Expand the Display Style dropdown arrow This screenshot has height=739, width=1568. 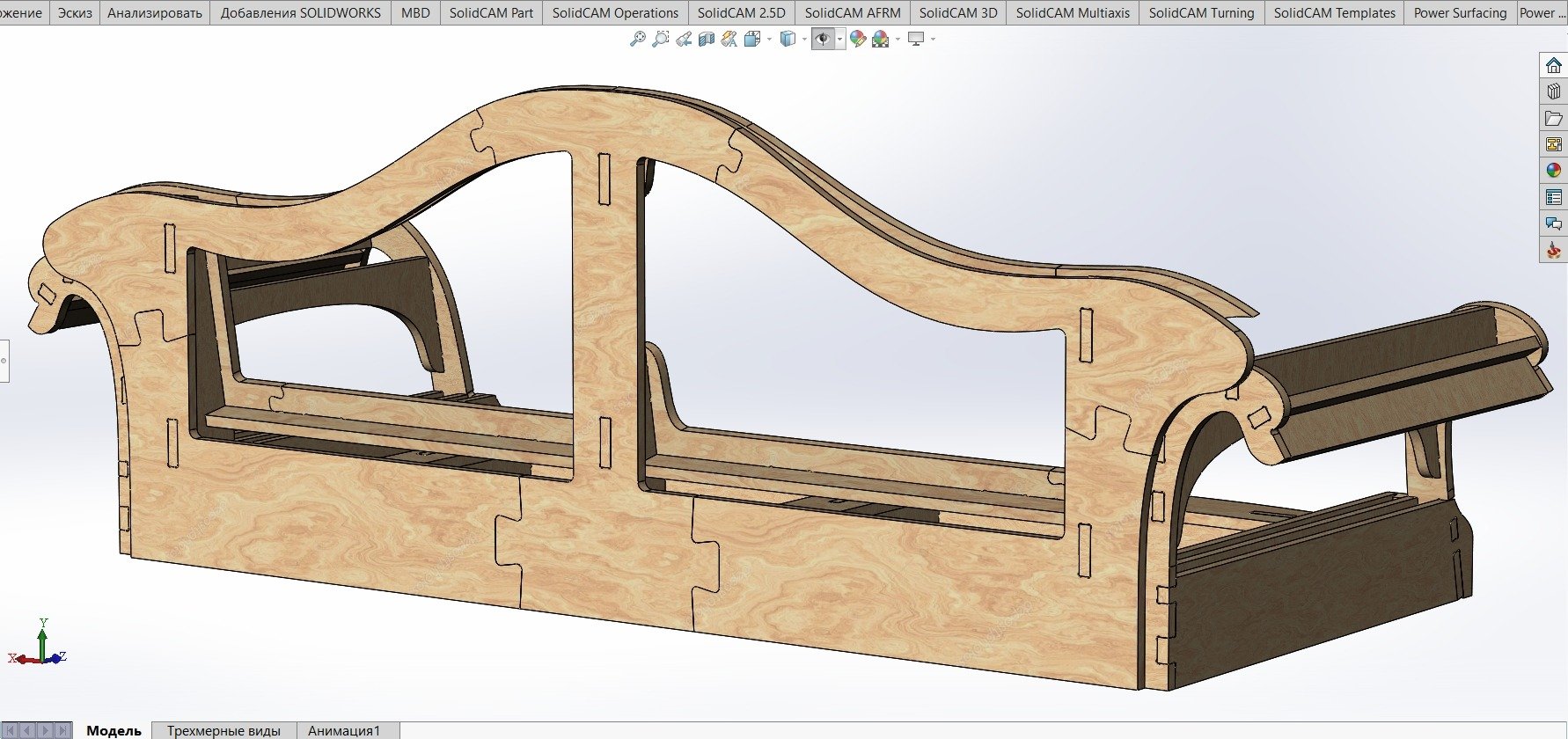coord(804,39)
